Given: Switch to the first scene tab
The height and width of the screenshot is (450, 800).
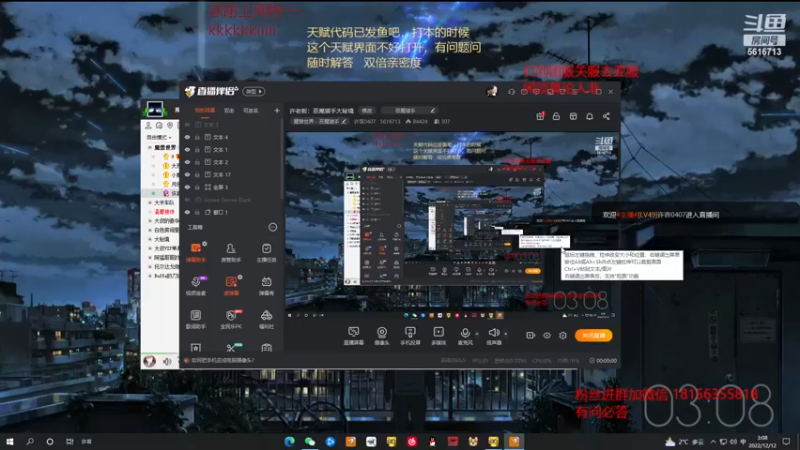Looking at the screenshot, I should (x=205, y=110).
